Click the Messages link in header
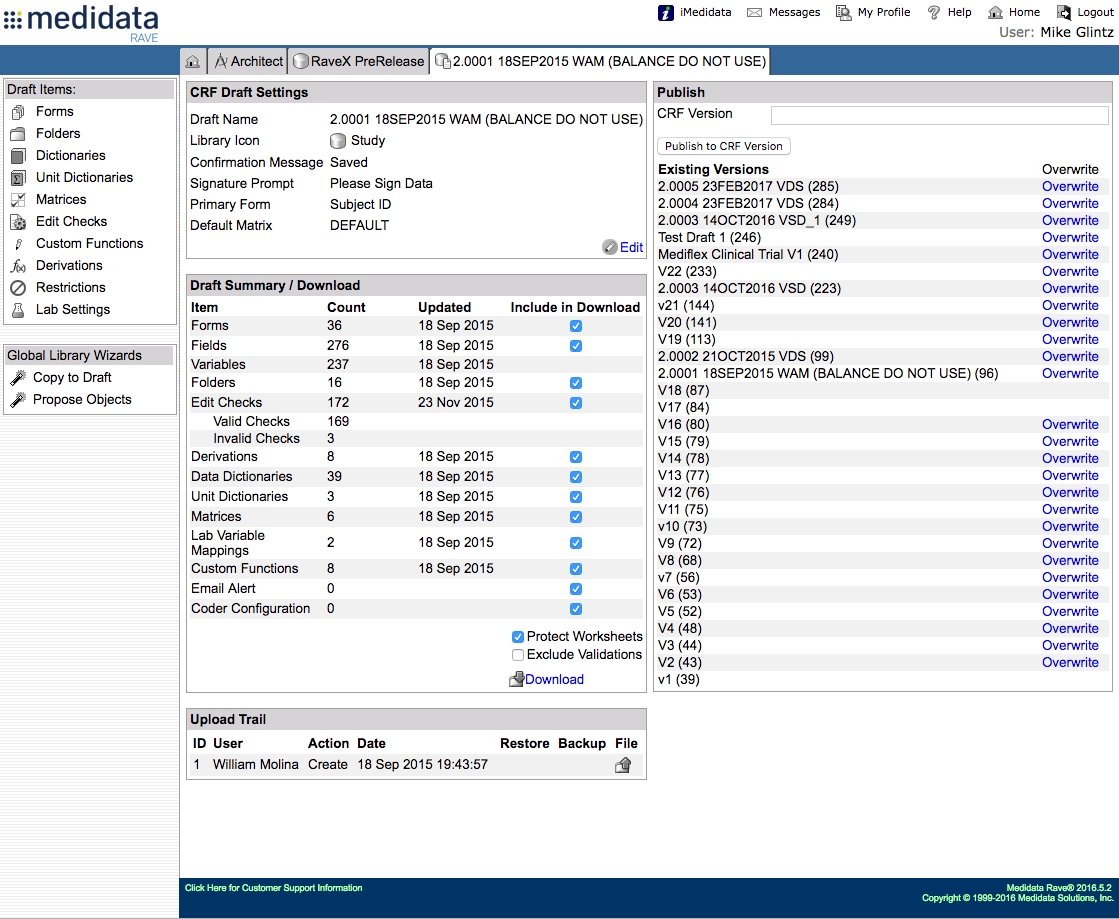 coord(794,12)
